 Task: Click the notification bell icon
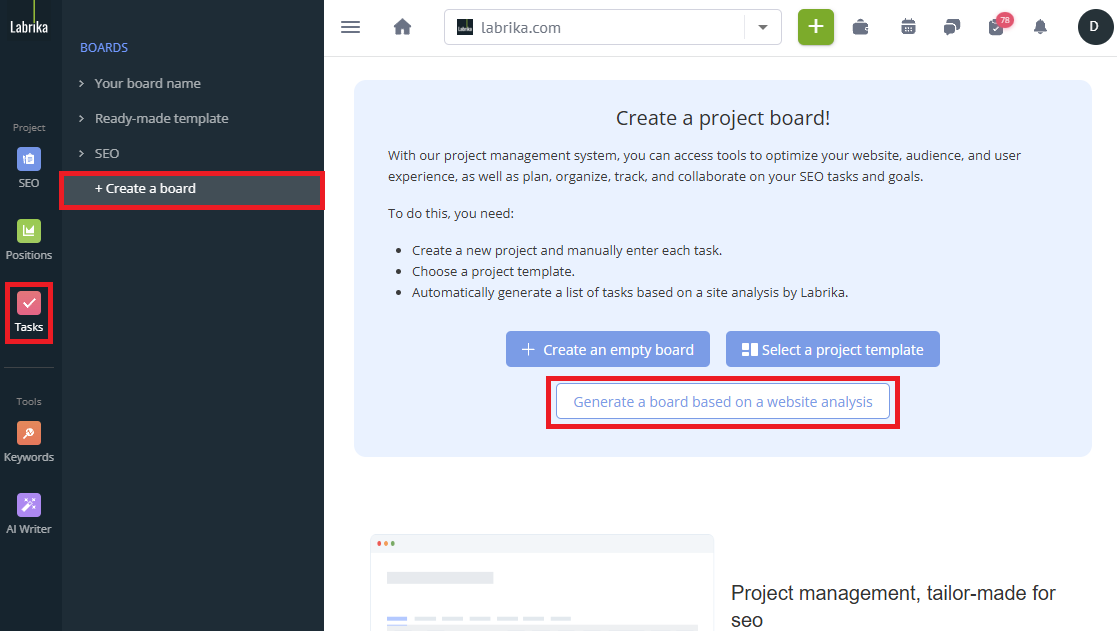1041,27
